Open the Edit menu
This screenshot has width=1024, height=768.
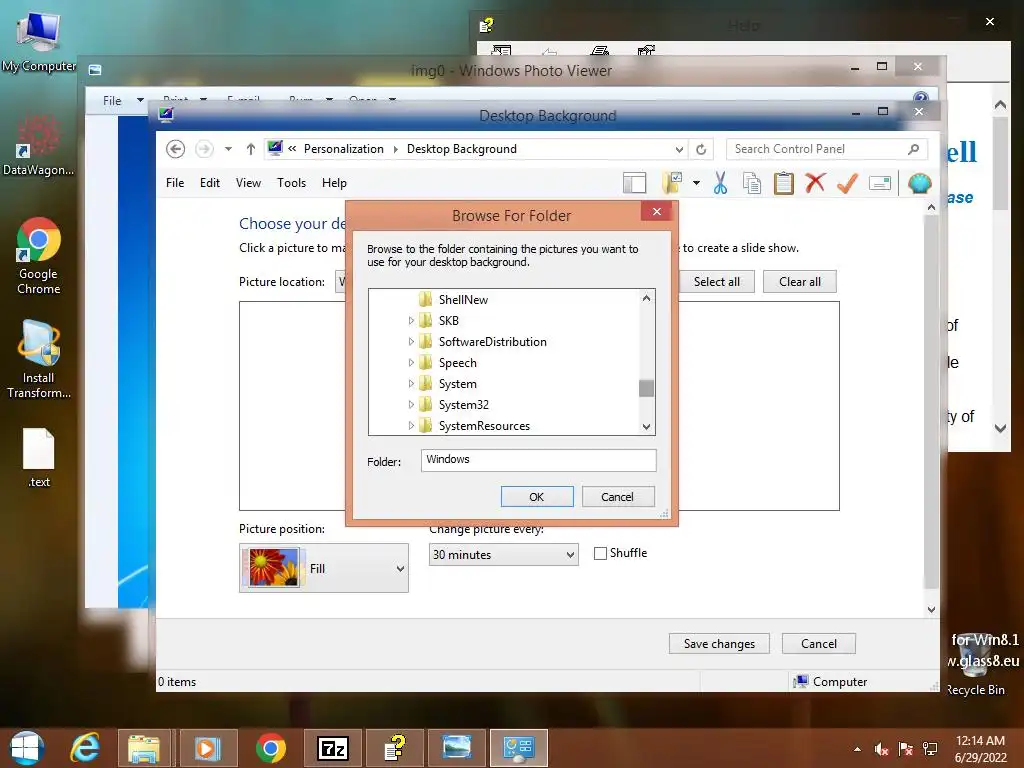point(210,183)
